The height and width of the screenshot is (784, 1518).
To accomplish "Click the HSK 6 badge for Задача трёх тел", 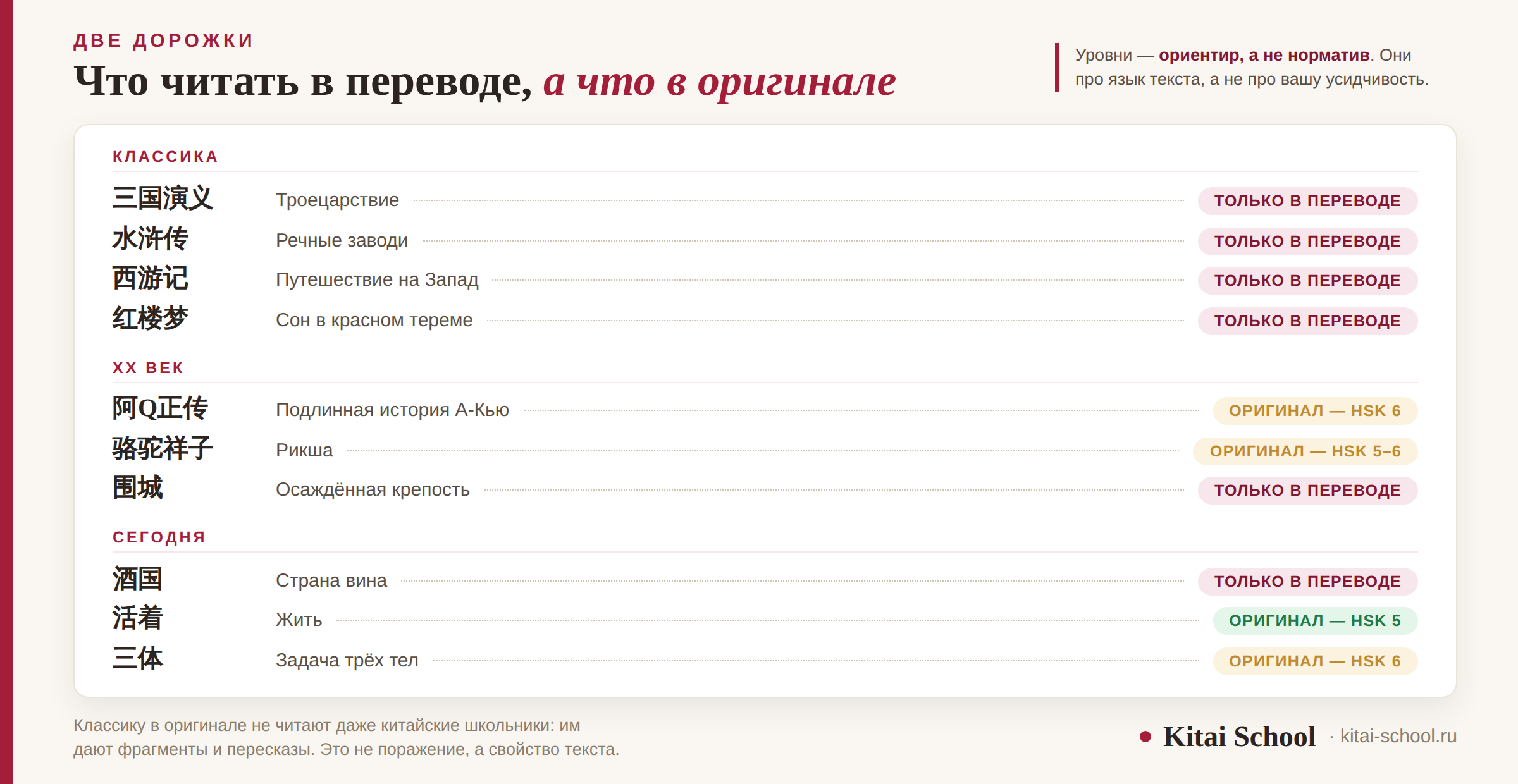I will 1315,661.
